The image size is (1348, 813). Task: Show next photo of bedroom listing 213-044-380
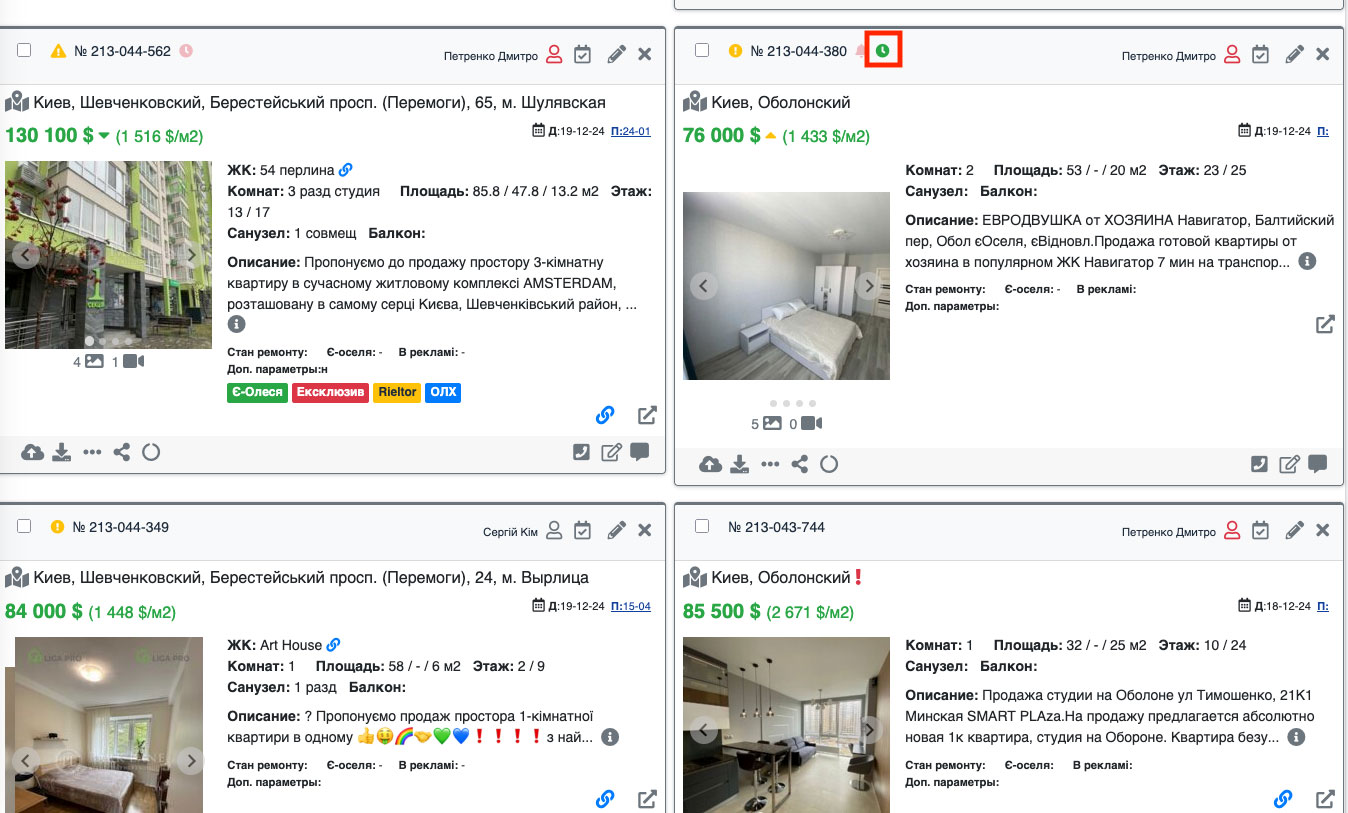869,286
